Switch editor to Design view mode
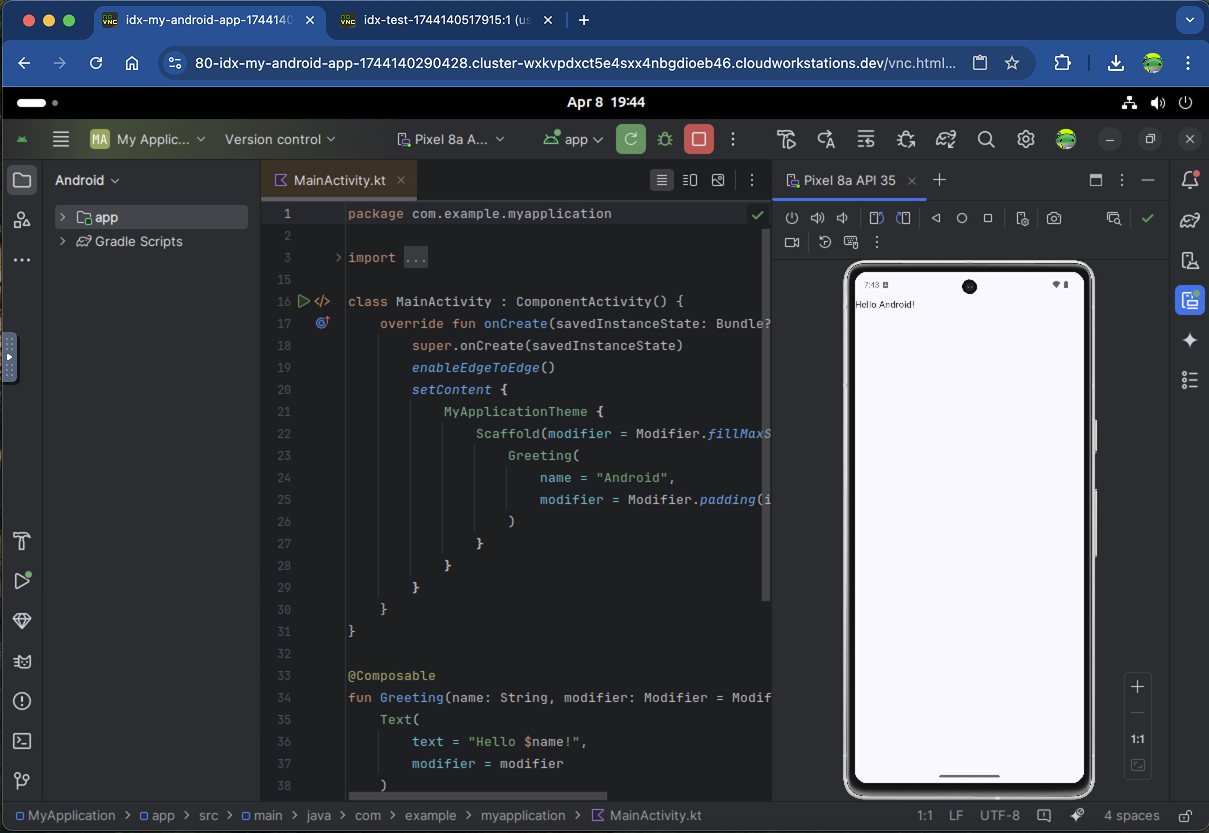This screenshot has height=833, width=1209. 718,180
